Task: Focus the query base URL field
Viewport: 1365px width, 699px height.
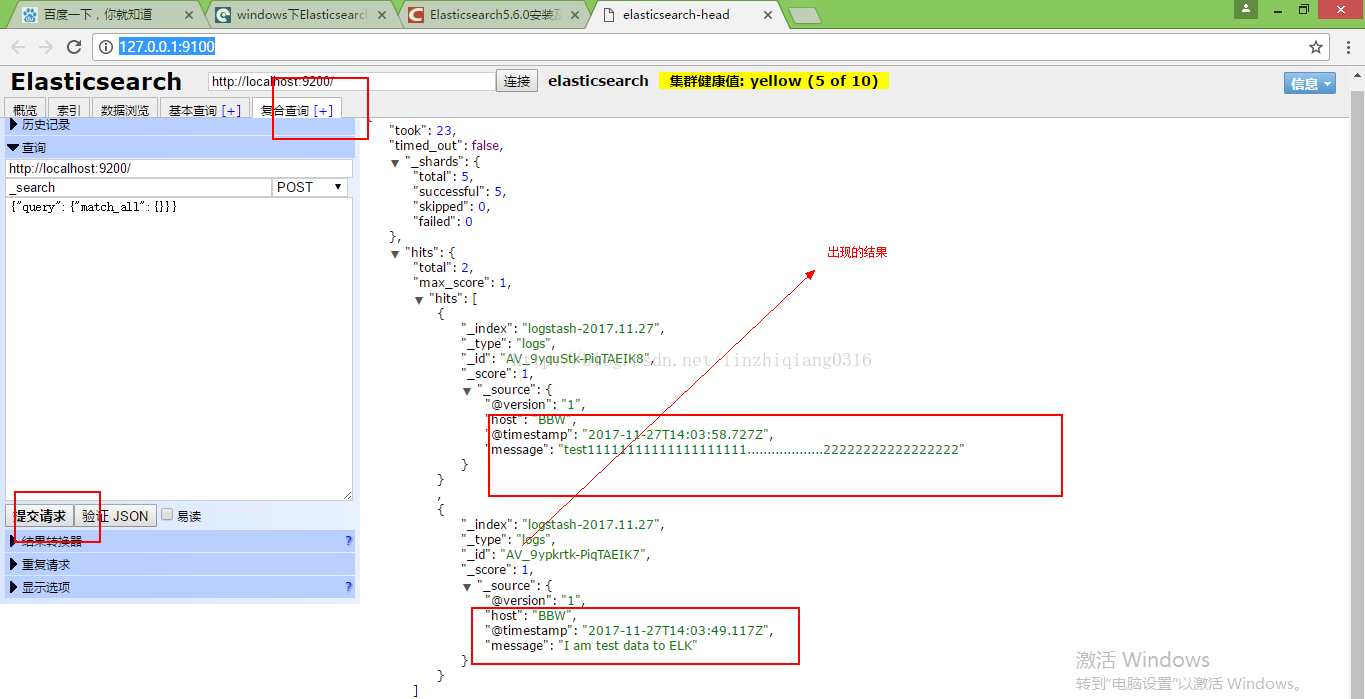Action: (x=179, y=168)
